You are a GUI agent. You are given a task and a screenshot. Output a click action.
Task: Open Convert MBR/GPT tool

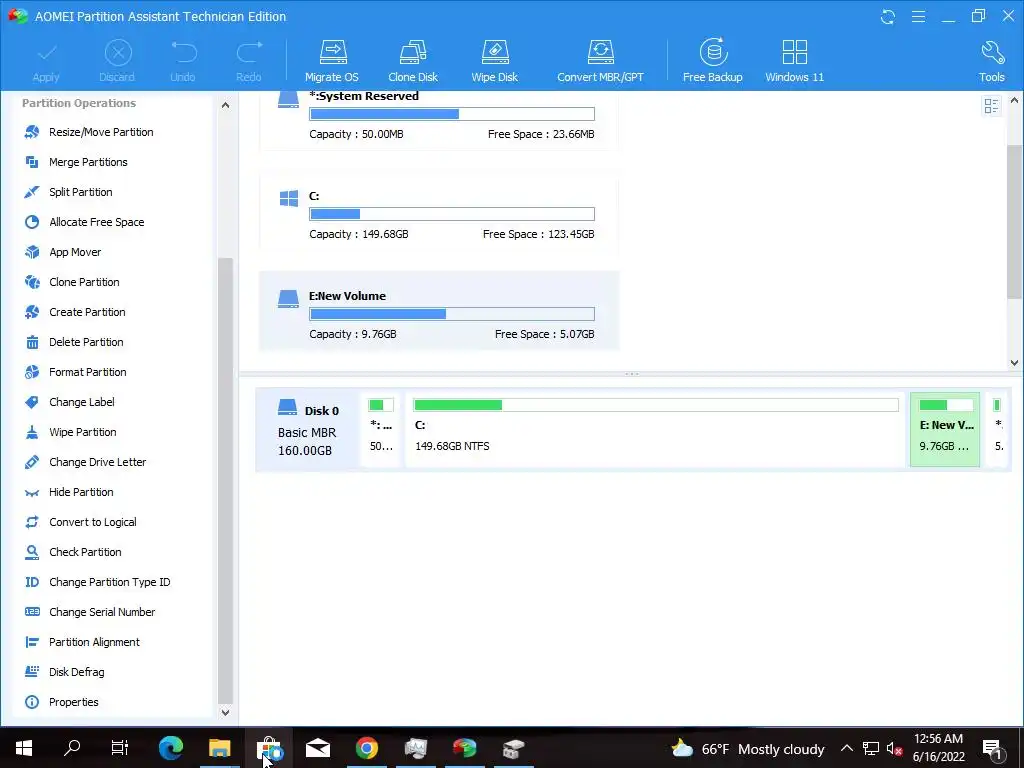(600, 61)
